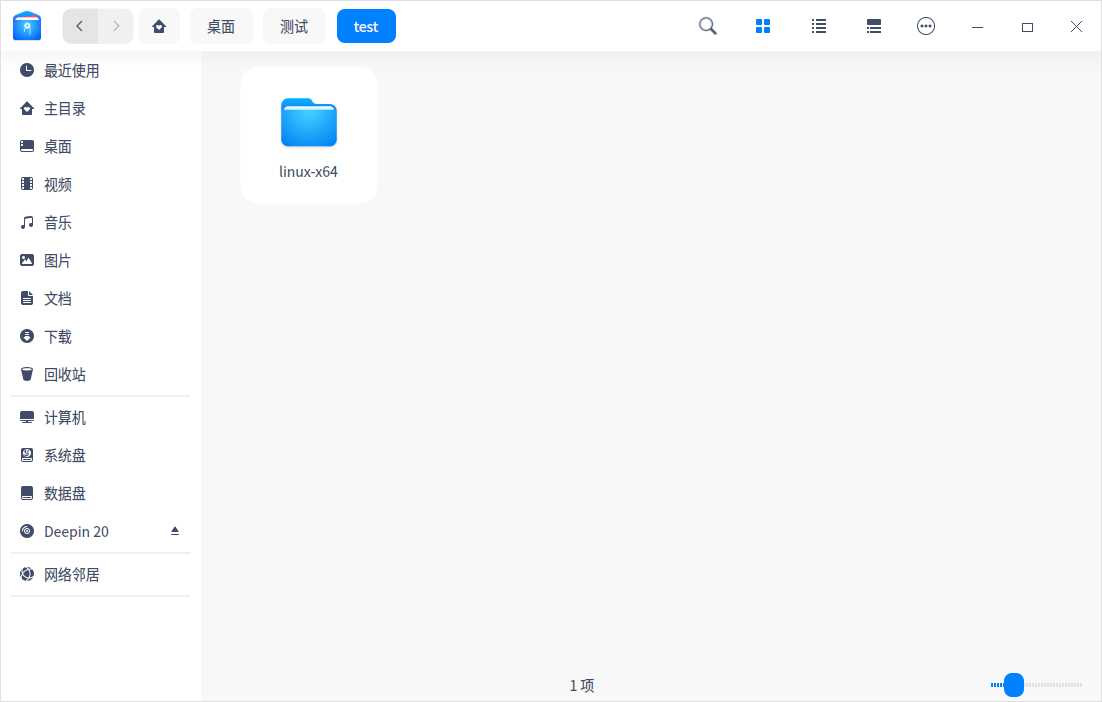Open Deepin 20 disc in the sidebar
This screenshot has height=702, width=1102.
[101, 531]
